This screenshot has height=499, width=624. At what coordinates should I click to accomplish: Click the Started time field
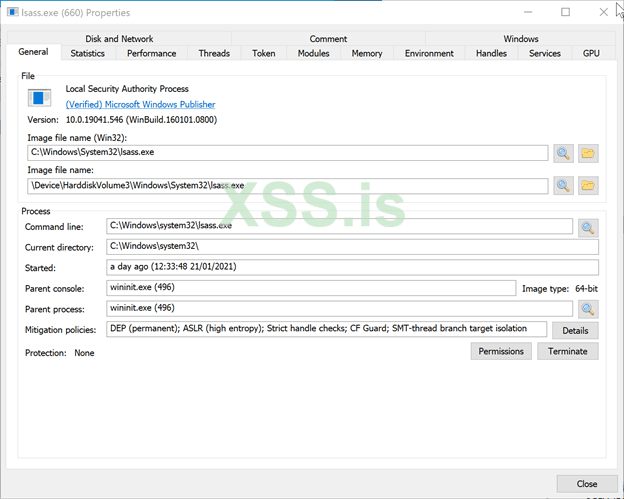(352, 267)
